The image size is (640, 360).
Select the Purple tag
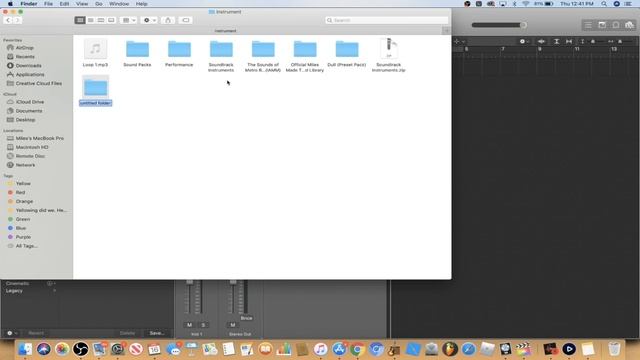coord(23,237)
